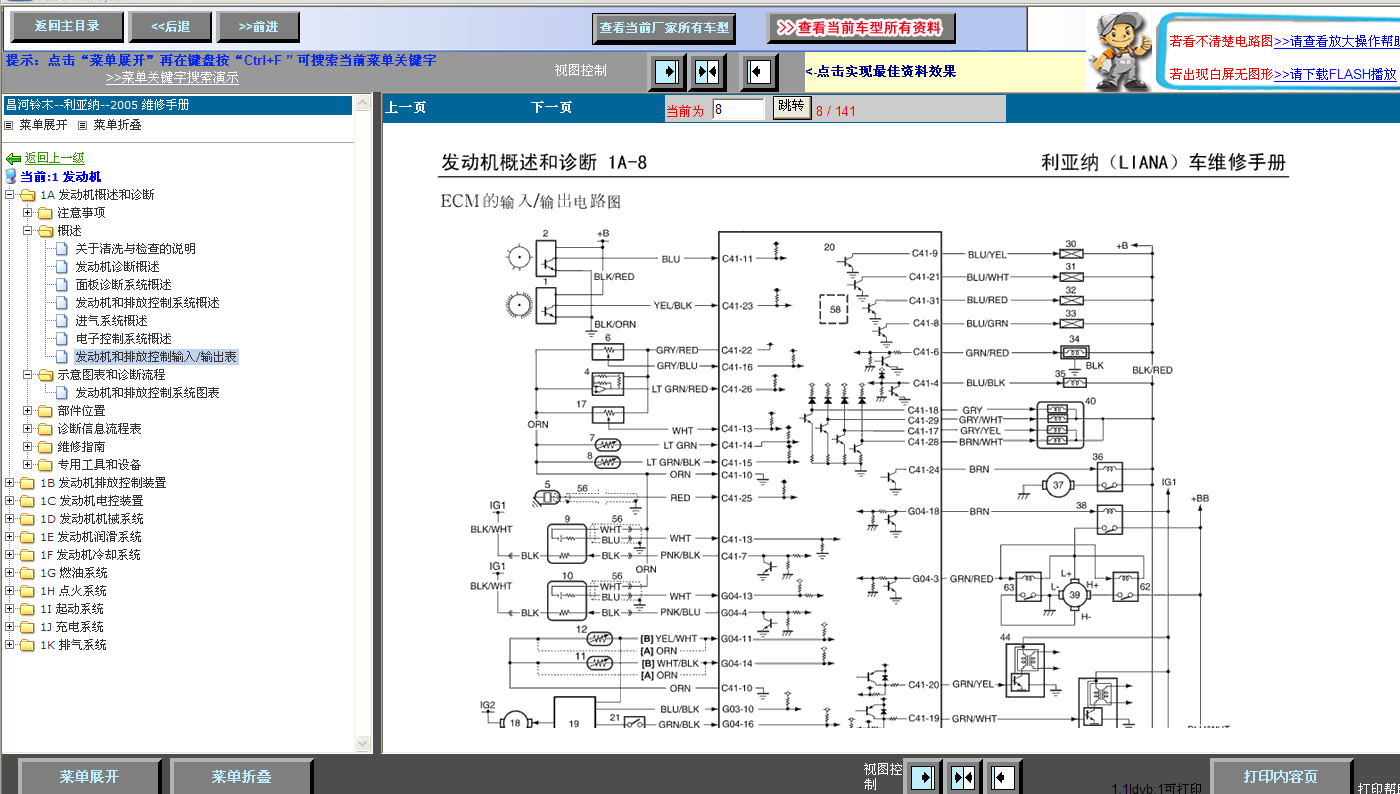Open the >>菜单关键字搜索演示 link
The image size is (1400, 794).
click(172, 78)
